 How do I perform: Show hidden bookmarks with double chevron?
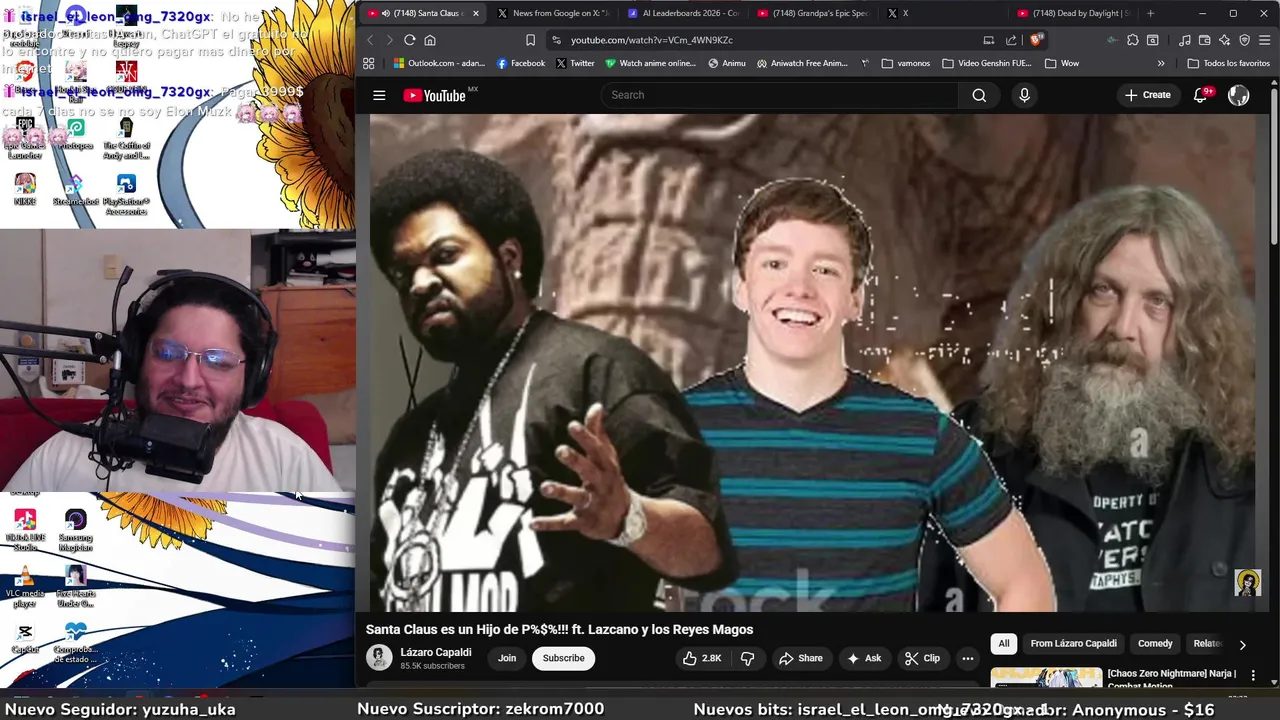pyautogui.click(x=1161, y=63)
